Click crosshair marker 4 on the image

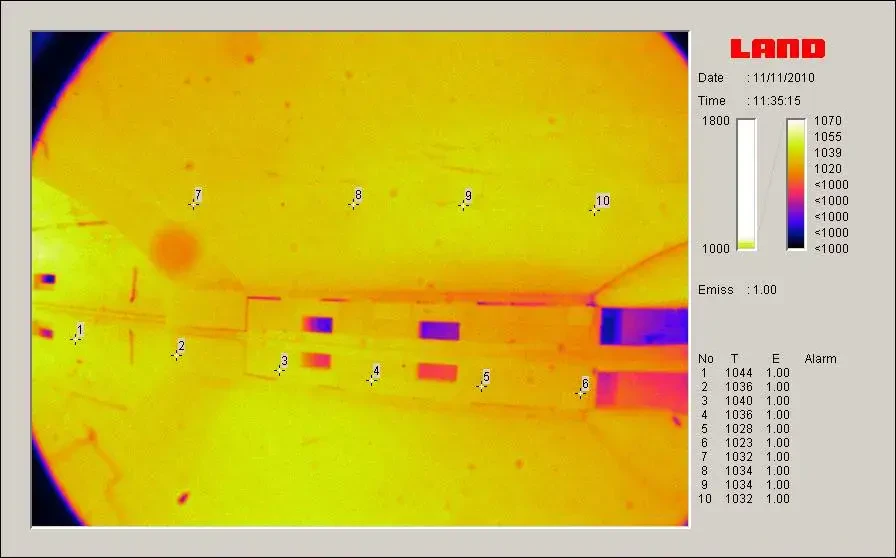[x=371, y=379]
